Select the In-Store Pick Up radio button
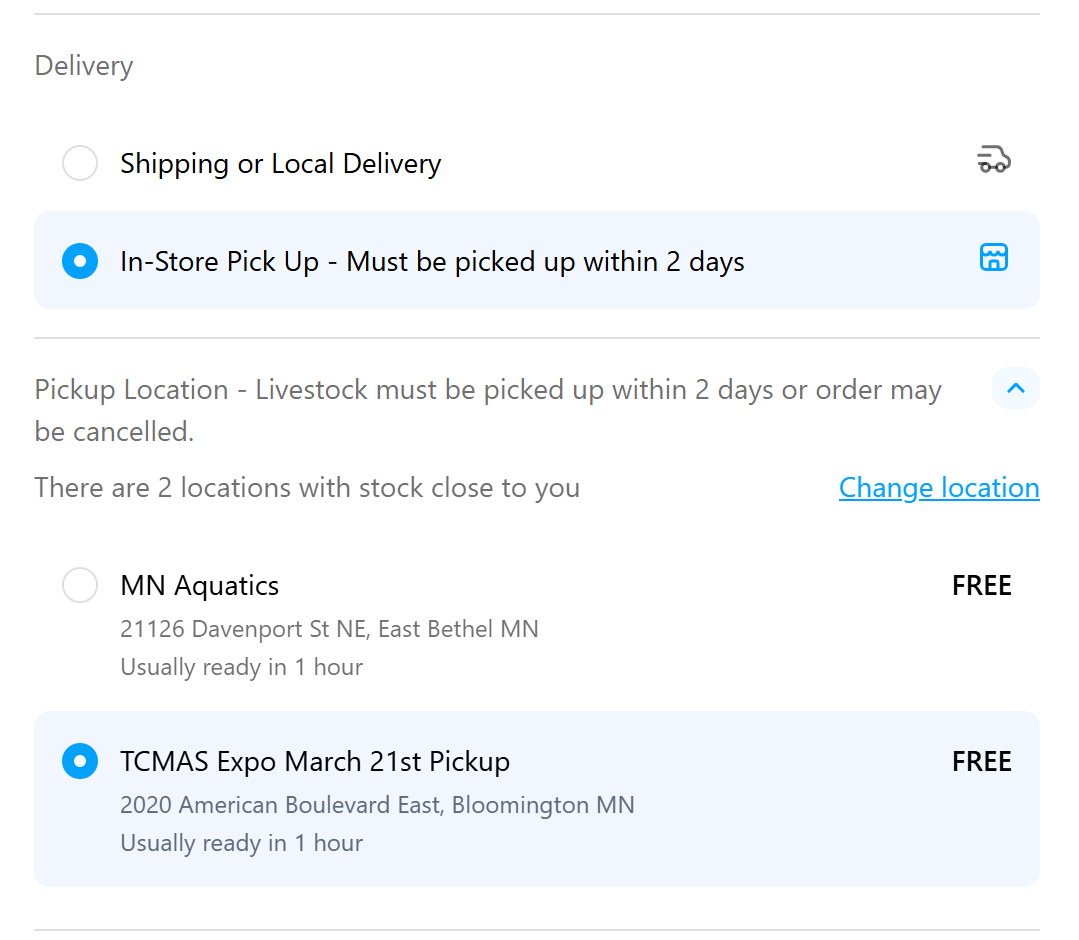1079x940 pixels. (80, 261)
